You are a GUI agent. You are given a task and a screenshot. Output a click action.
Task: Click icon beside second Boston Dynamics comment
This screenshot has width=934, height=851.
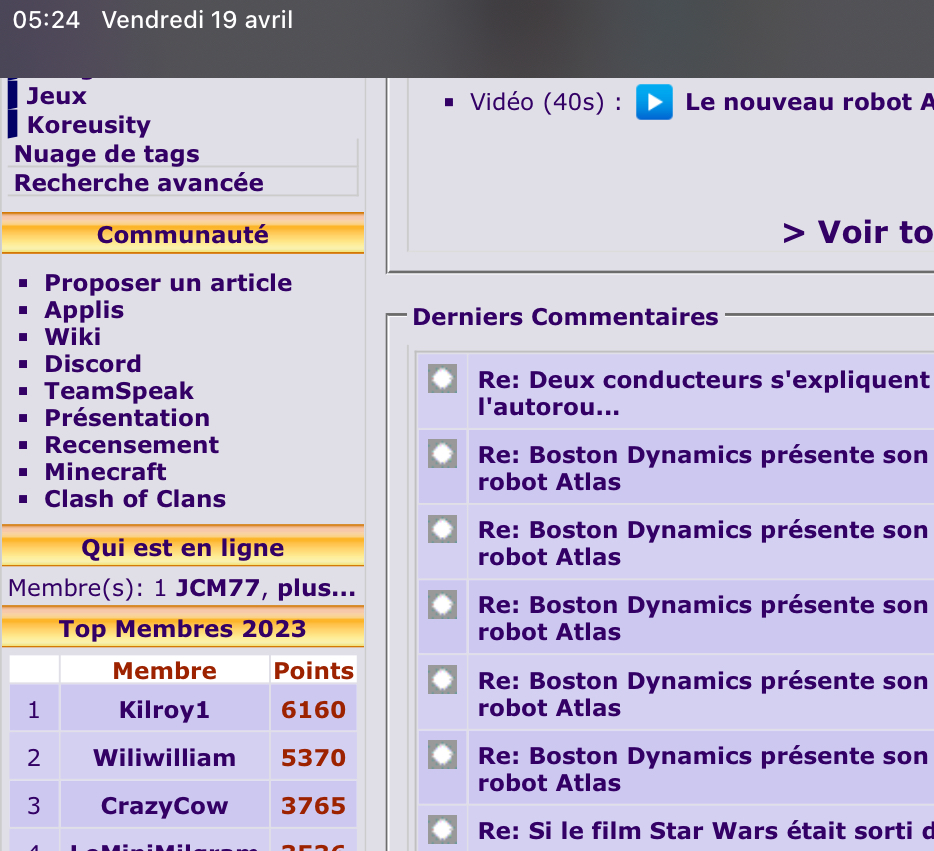point(442,529)
